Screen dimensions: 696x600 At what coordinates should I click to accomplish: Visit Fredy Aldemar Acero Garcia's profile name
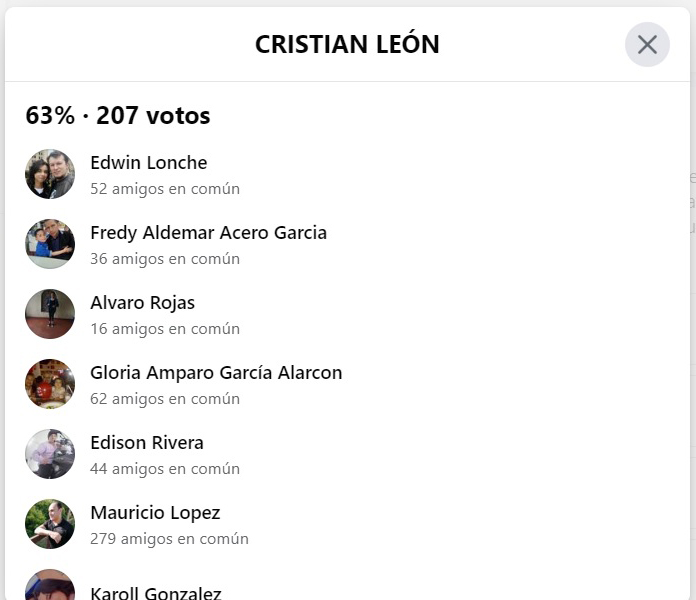point(208,233)
